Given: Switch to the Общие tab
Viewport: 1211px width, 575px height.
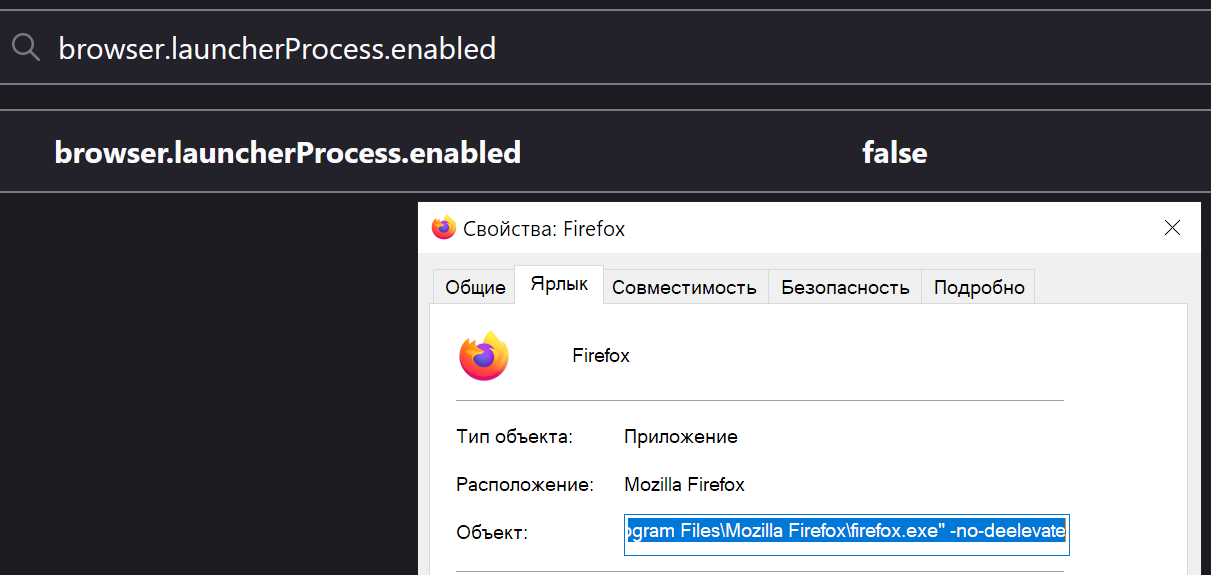Looking at the screenshot, I should coord(475,287).
